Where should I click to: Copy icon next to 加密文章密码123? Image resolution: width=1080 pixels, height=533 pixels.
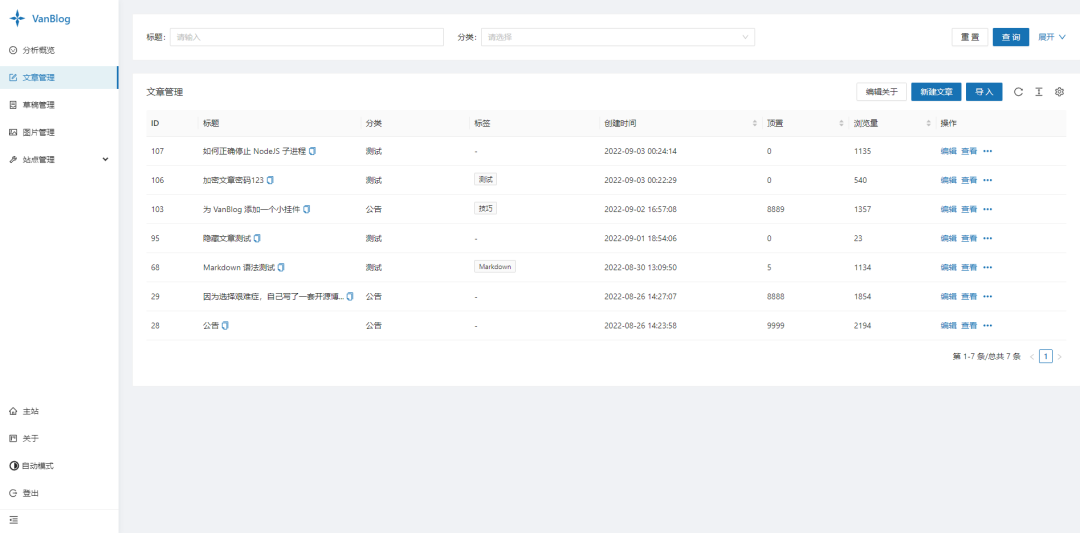pos(271,180)
